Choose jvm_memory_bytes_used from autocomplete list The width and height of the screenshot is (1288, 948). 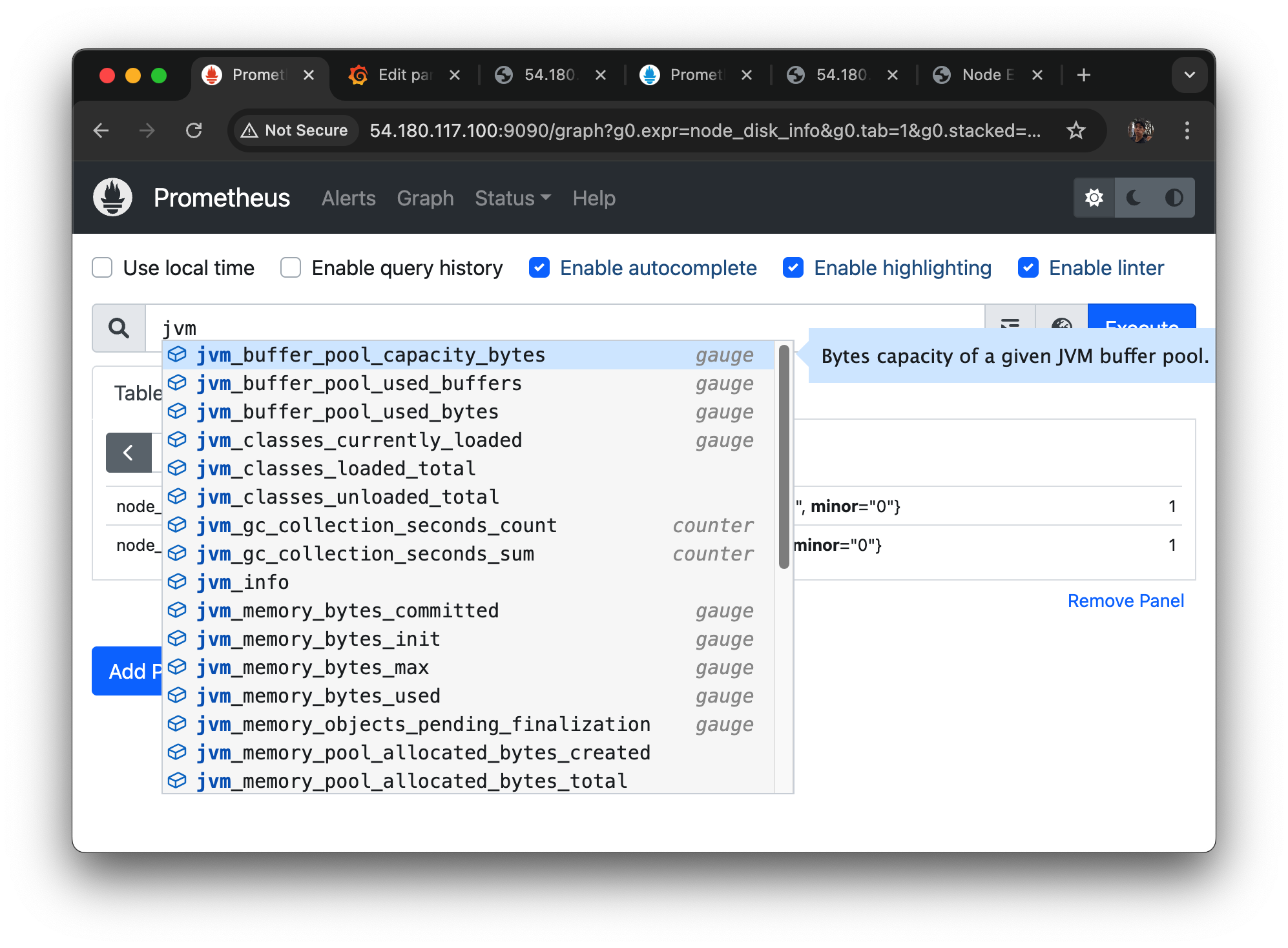318,696
